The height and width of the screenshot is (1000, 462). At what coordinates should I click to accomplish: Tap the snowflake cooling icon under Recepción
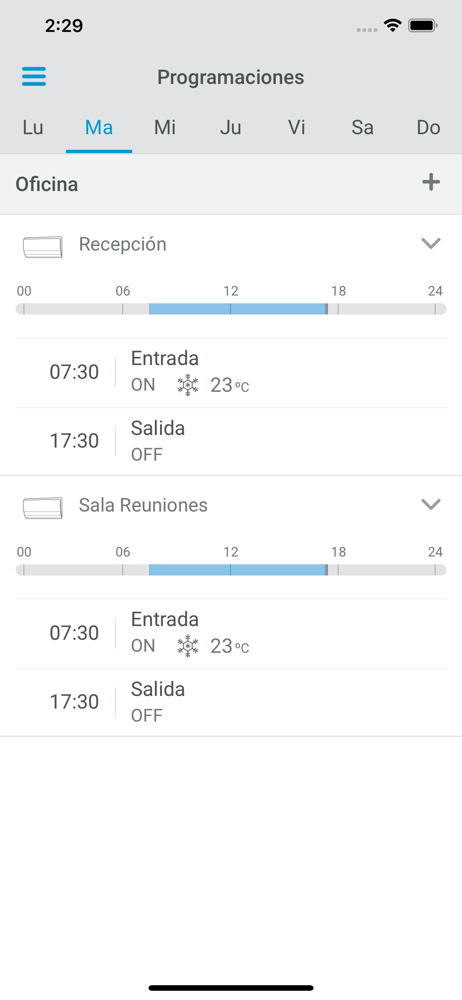[x=188, y=385]
